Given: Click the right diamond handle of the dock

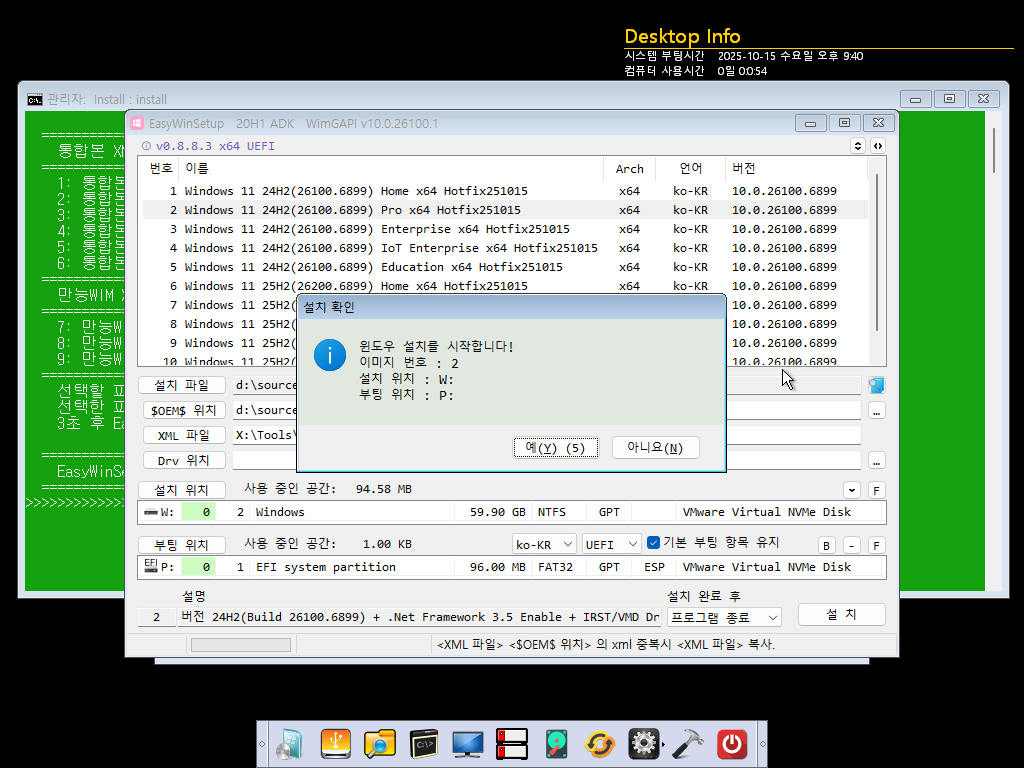Looking at the screenshot, I should pos(762,744).
